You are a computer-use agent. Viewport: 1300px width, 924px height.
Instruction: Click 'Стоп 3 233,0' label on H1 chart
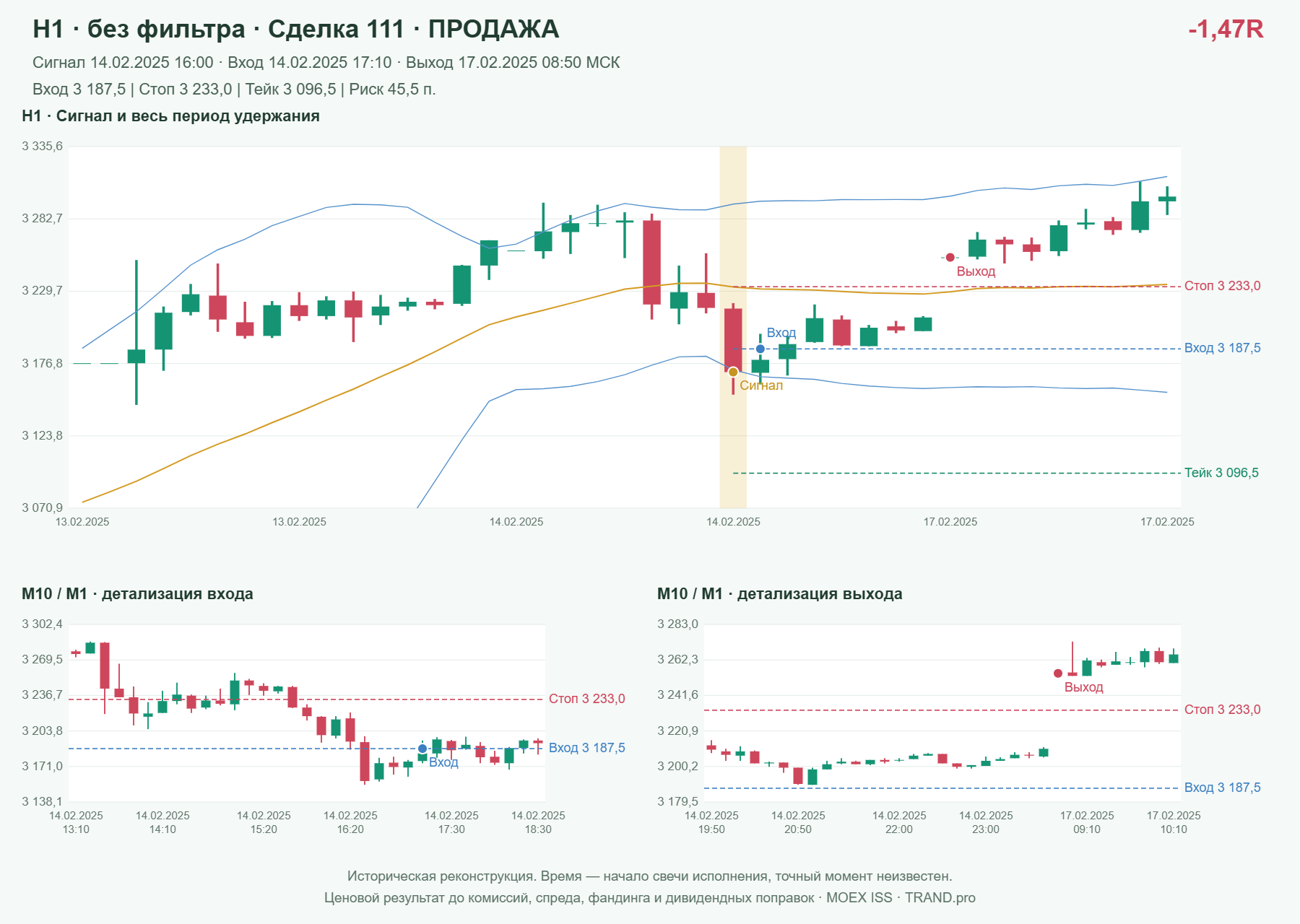1222,286
